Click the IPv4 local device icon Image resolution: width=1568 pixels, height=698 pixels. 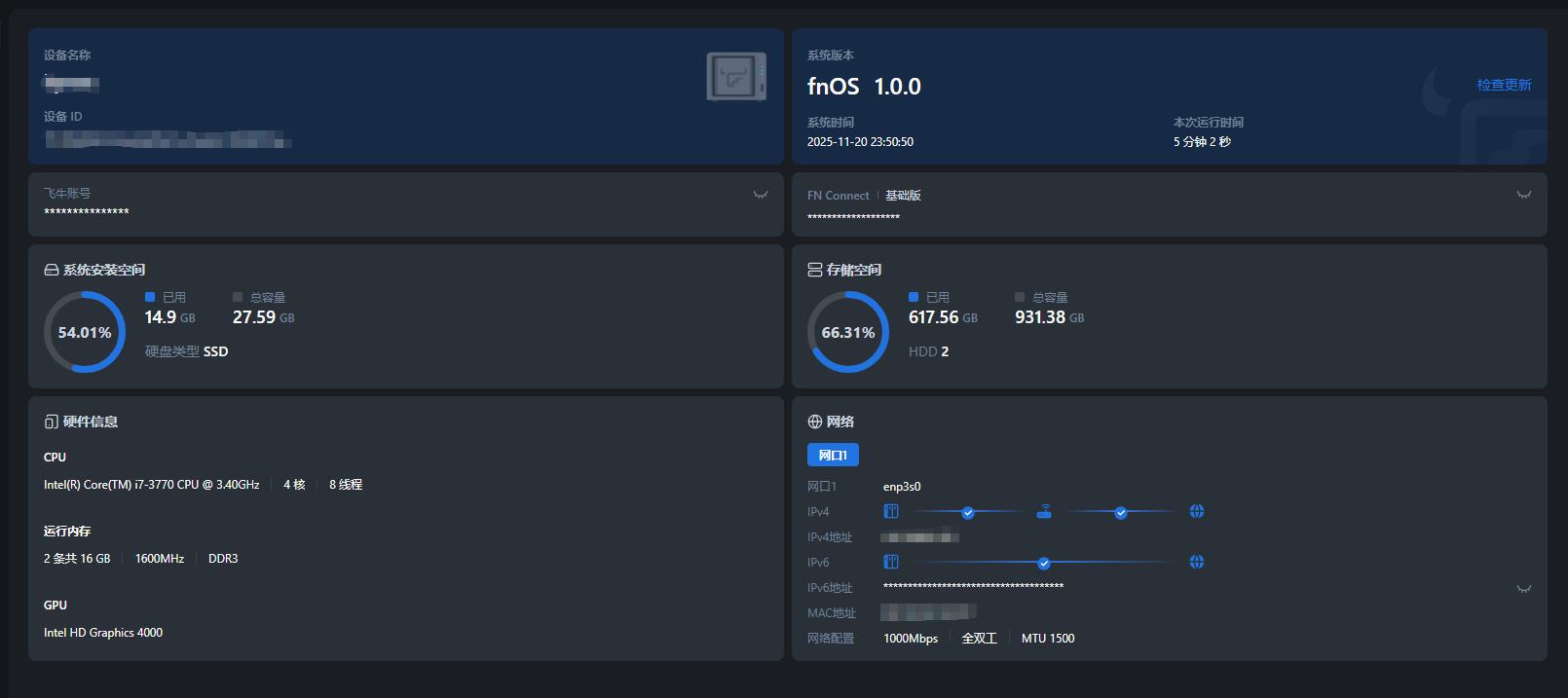point(891,511)
